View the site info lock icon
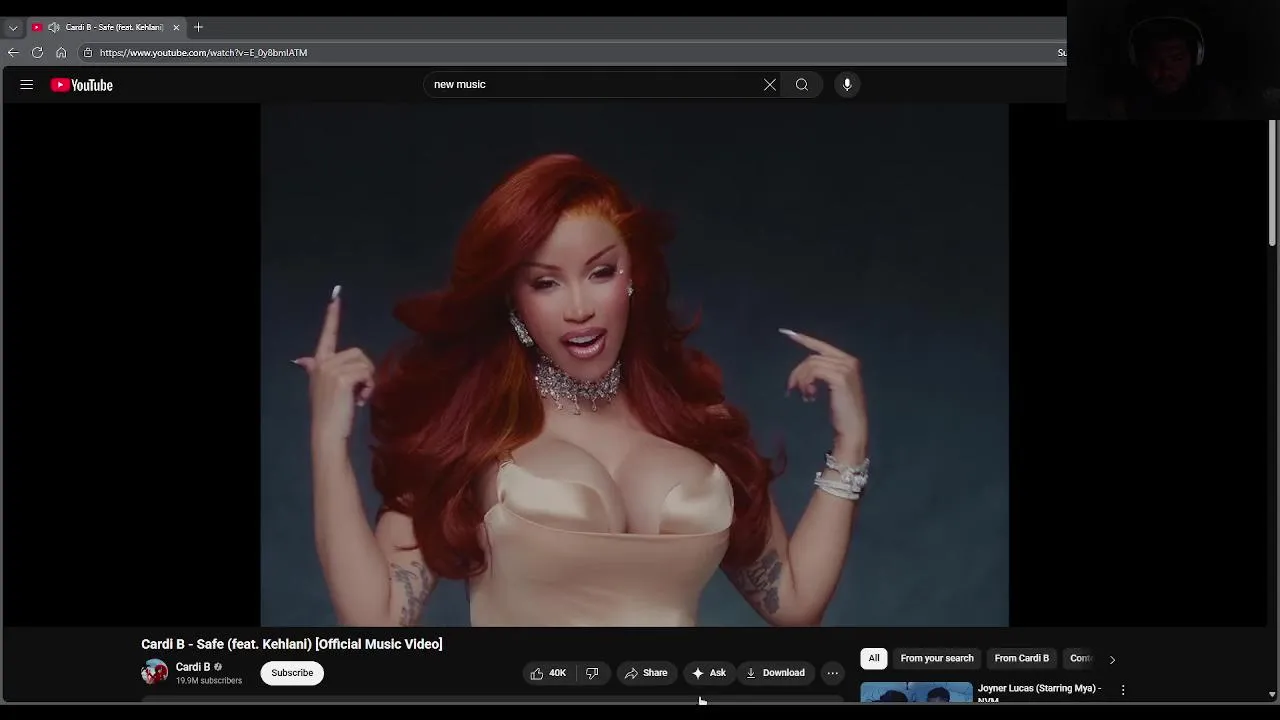This screenshot has height=720, width=1280. pos(88,52)
